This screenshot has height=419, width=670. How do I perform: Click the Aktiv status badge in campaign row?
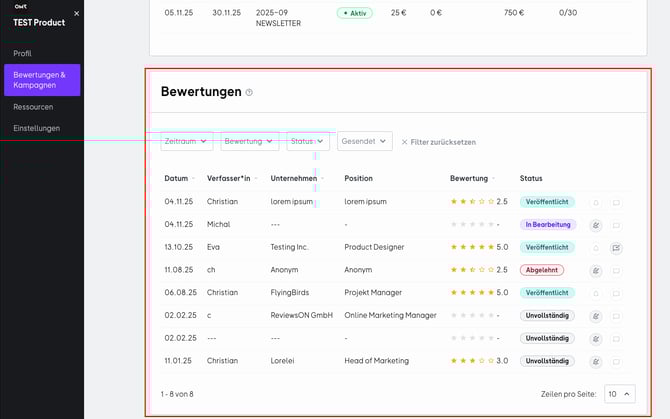355,13
